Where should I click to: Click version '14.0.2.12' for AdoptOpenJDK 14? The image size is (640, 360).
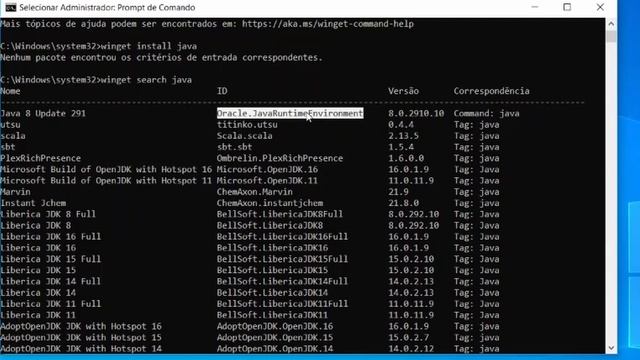[411, 349]
